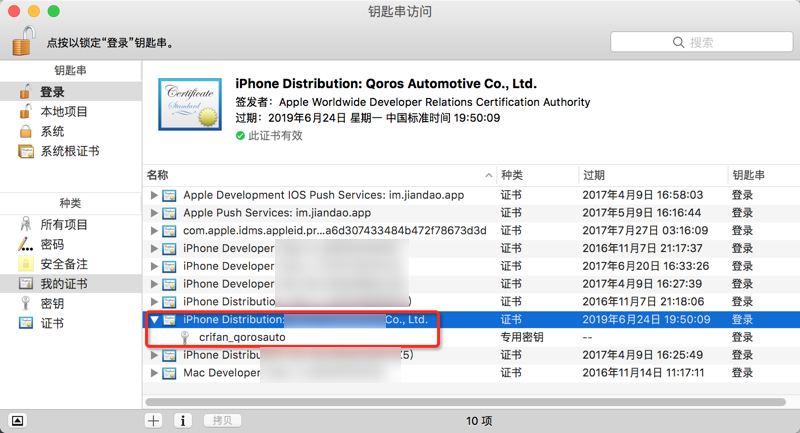Expand iPhone Developer row expiring 2017年6月20日
This screenshot has height=433, width=800.
pyautogui.click(x=154, y=266)
